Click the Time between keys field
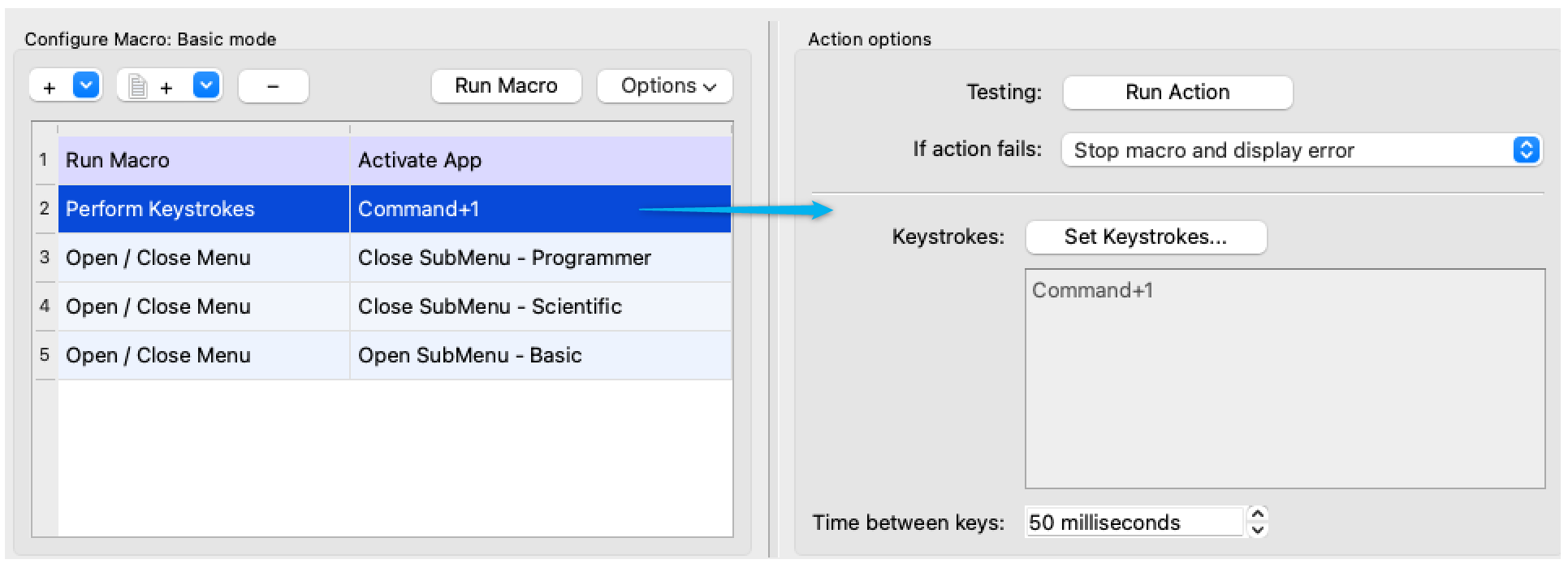This screenshot has width=1568, height=564. pos(1134,523)
